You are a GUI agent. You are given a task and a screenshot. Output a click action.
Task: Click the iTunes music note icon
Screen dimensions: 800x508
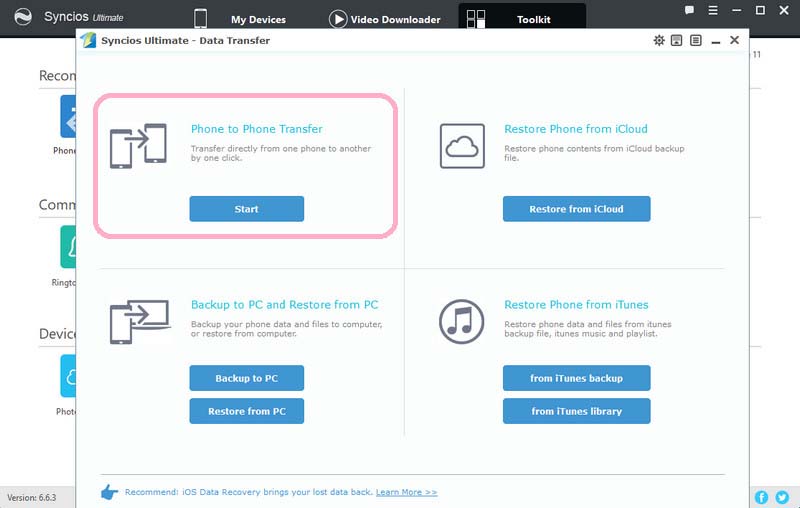(x=462, y=321)
